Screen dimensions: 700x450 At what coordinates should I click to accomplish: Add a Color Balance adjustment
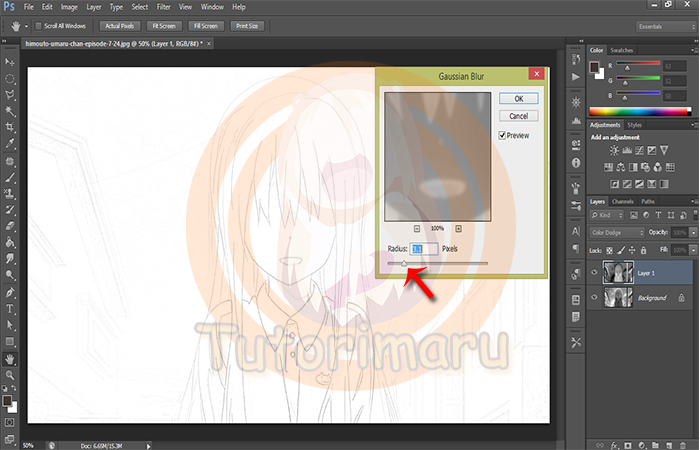pos(621,167)
